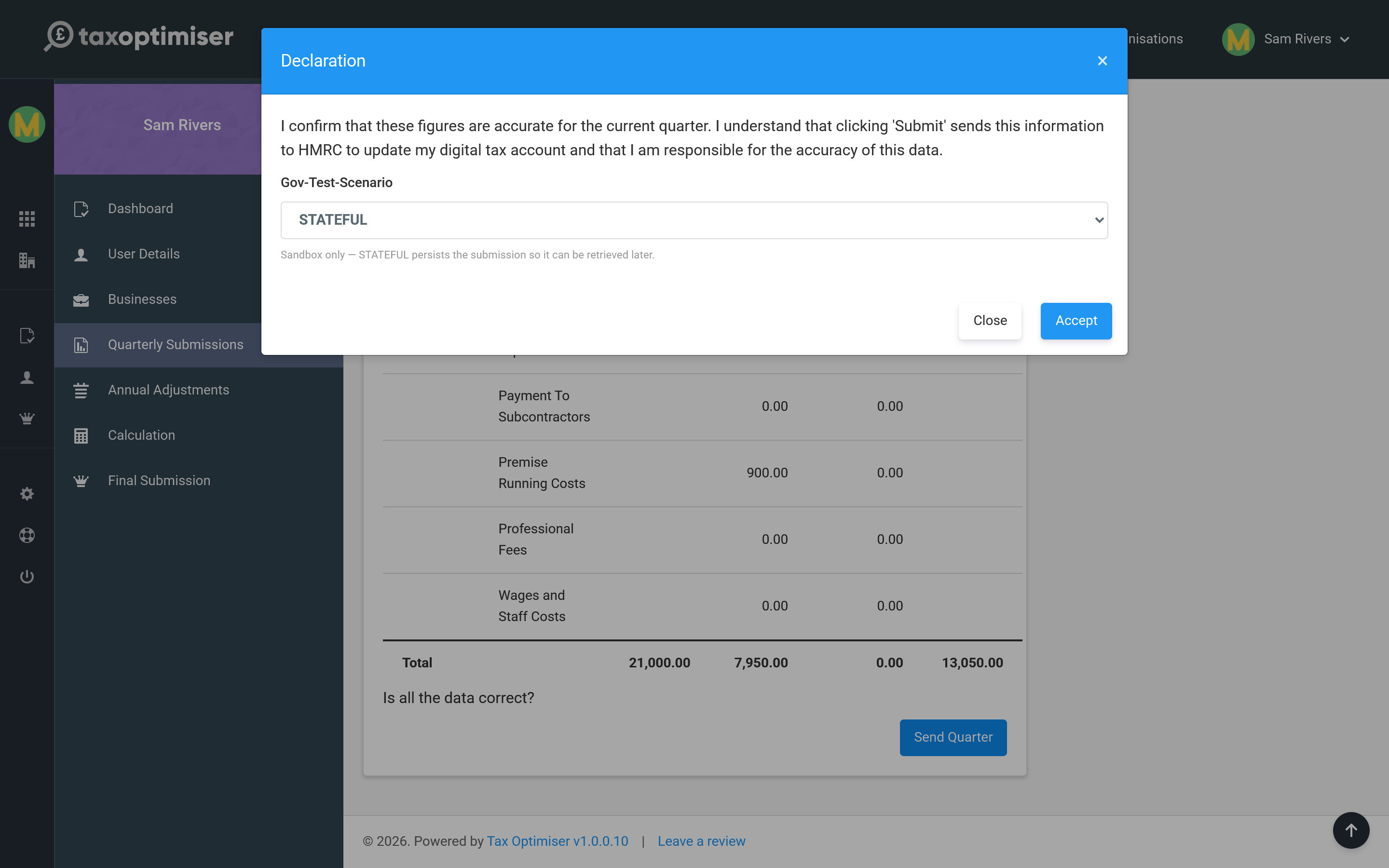
Task: Click the 900.00 premise costs value
Action: point(767,473)
